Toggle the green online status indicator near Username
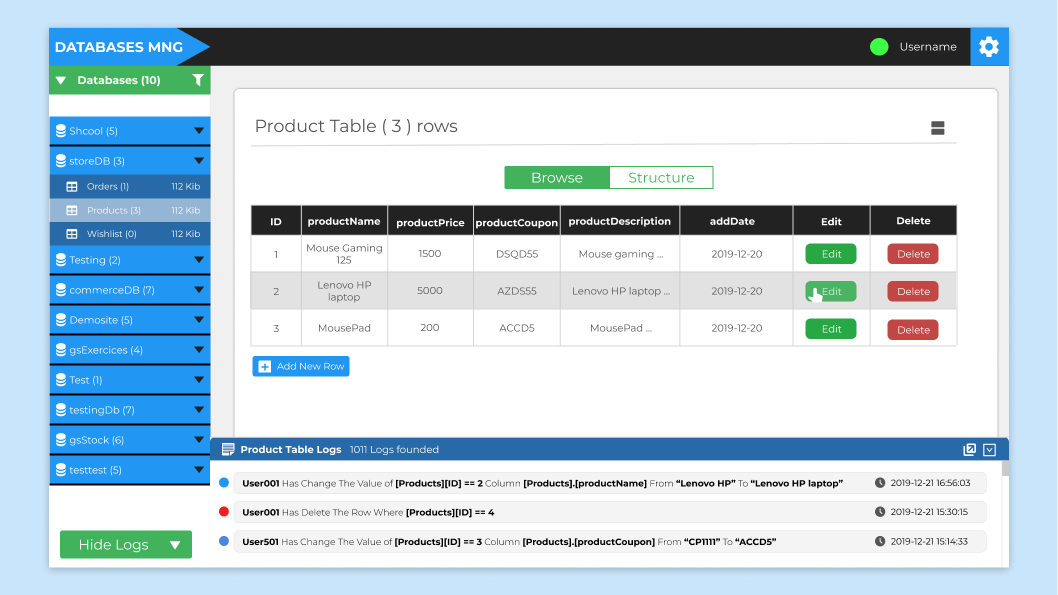 click(x=878, y=46)
